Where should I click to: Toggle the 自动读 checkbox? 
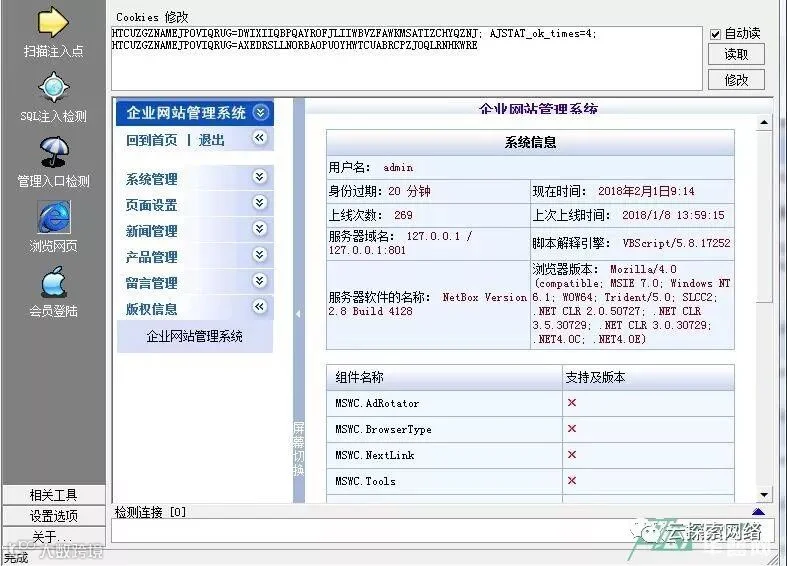pyautogui.click(x=715, y=34)
